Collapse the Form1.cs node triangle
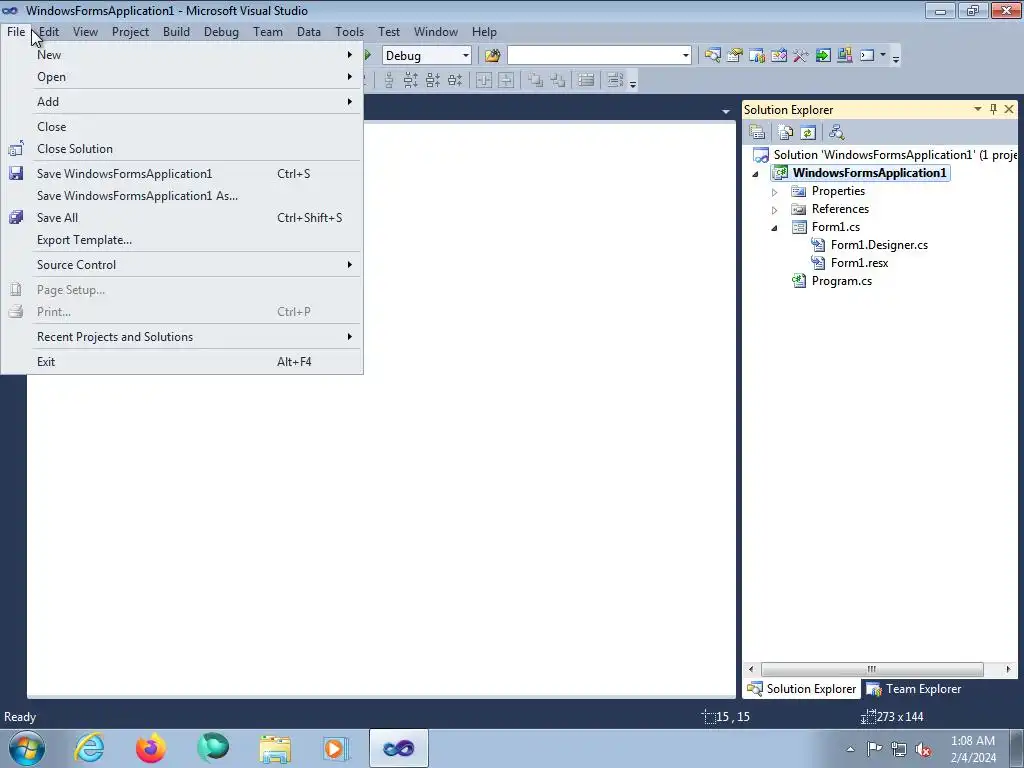 775,228
